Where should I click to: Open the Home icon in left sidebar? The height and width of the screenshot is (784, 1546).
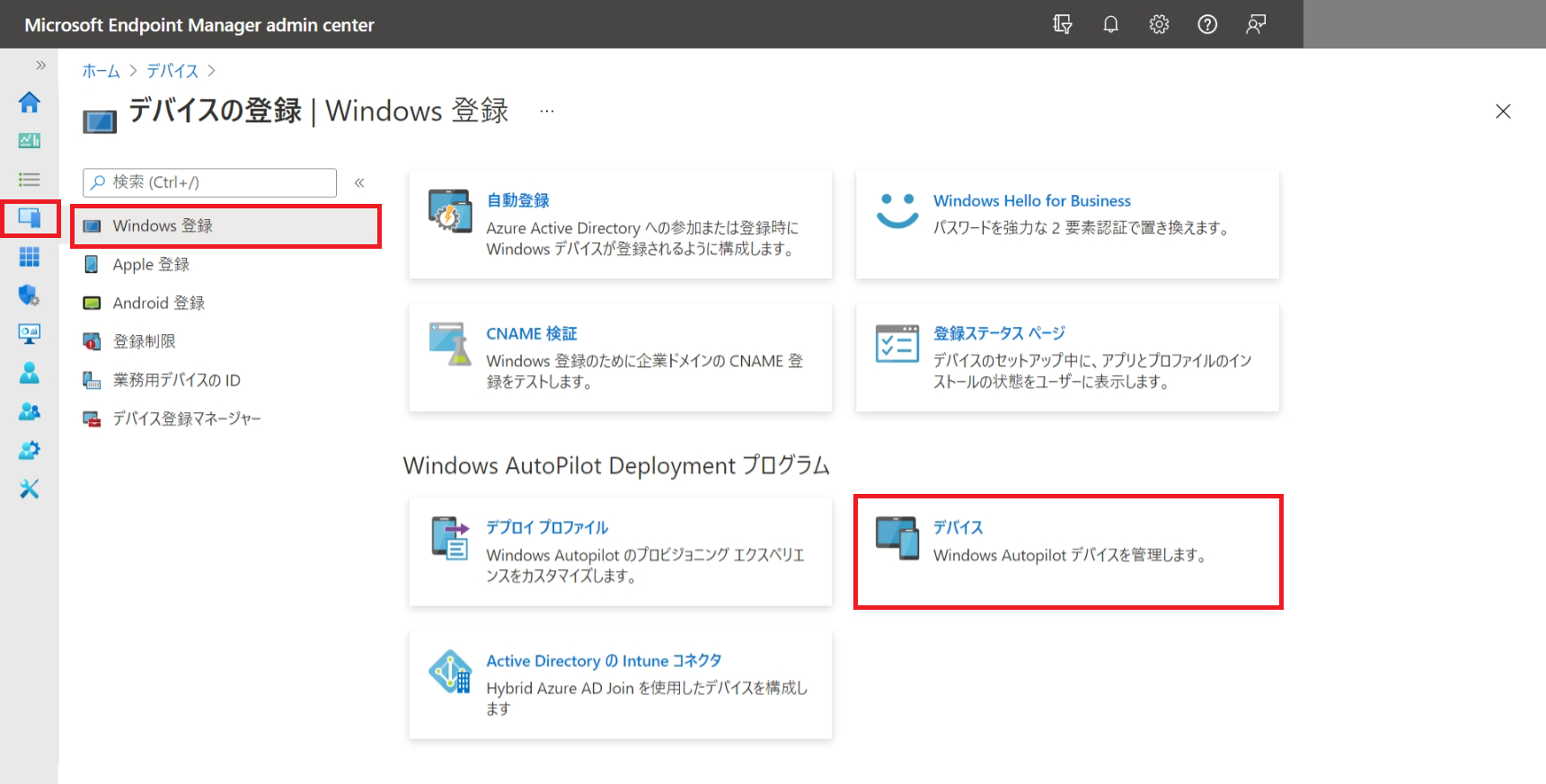coord(29,102)
